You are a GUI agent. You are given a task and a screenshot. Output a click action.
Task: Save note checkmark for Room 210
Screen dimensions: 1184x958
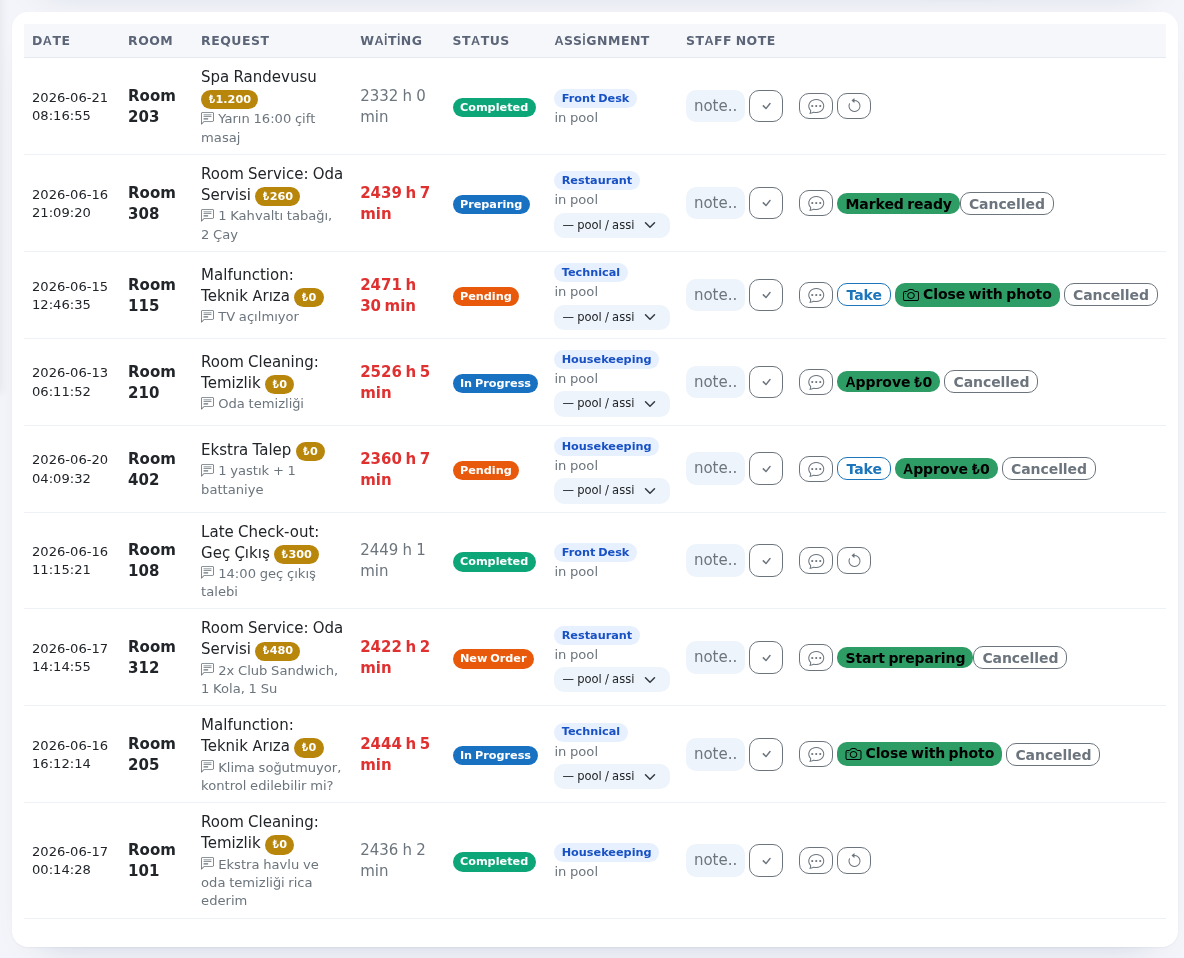[766, 382]
